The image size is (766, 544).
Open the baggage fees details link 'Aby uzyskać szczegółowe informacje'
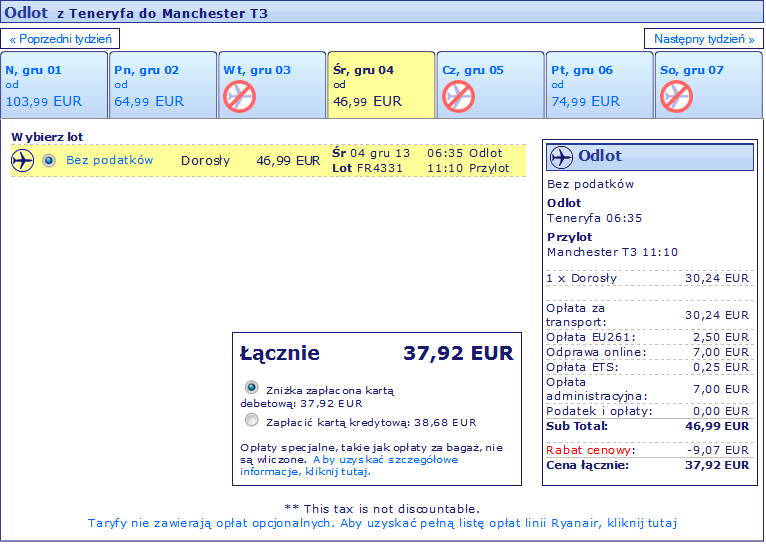point(349,465)
